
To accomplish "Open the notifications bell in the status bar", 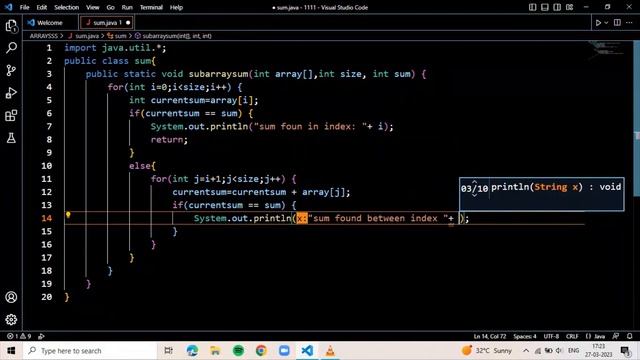I will (629, 336).
